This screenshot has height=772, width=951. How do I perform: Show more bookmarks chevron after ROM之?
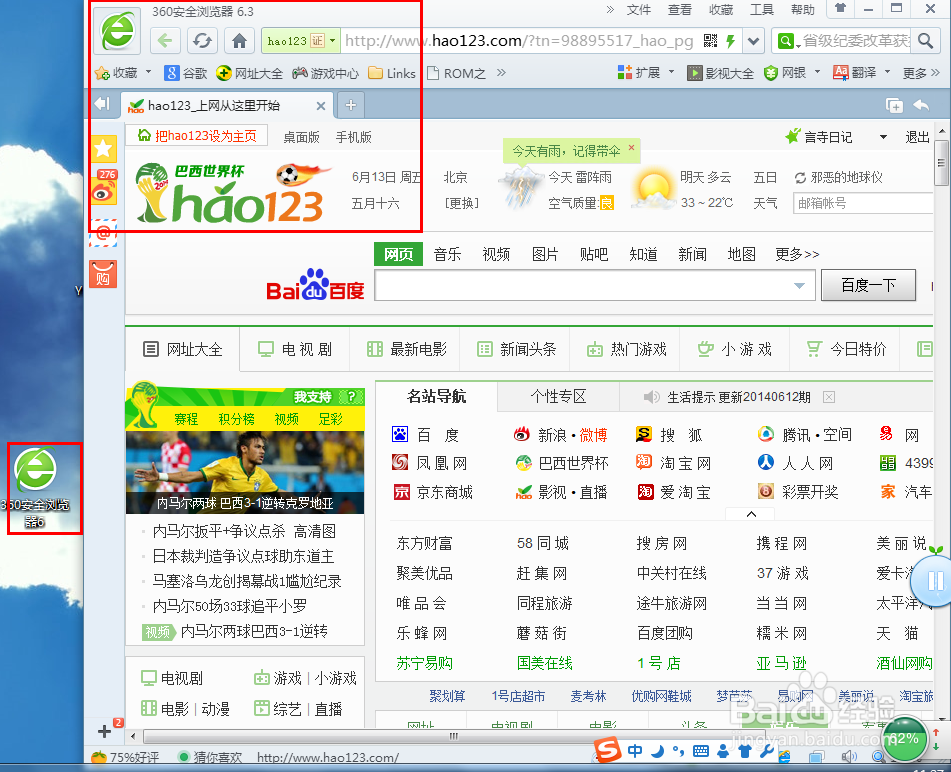pyautogui.click(x=501, y=73)
